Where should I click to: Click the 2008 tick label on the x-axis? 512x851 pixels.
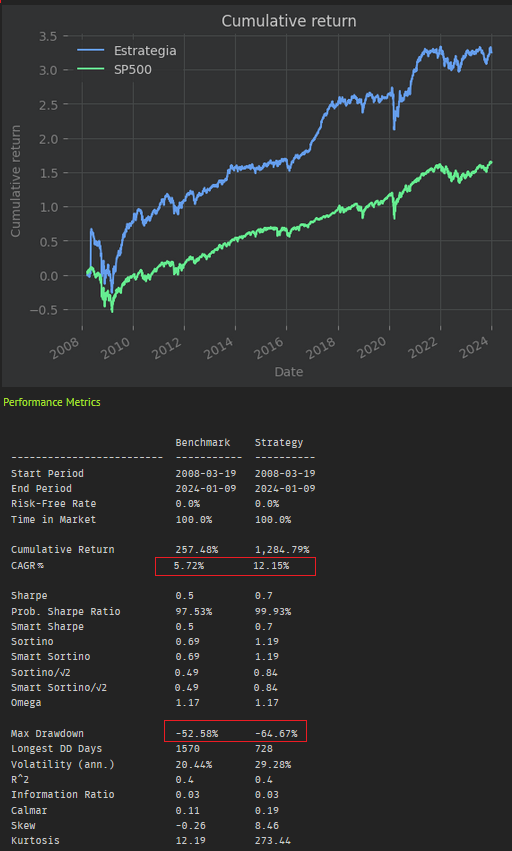(66, 348)
